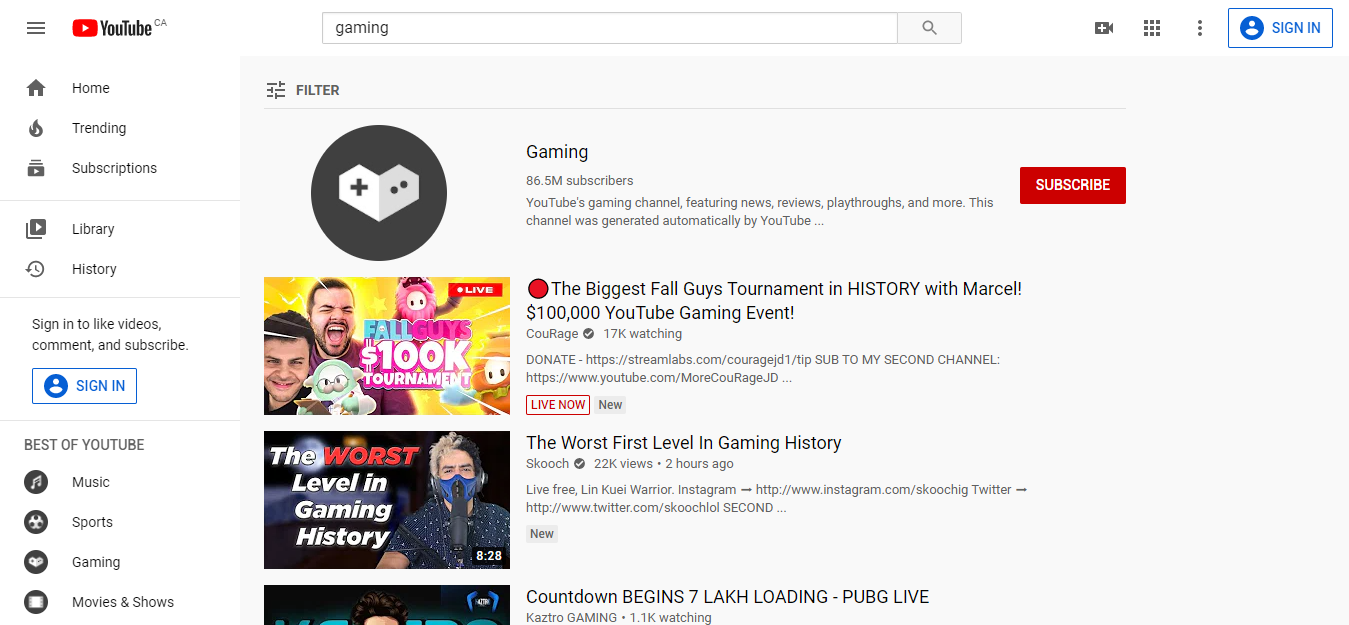Open Subscriptions from the sidebar
The image size is (1349, 625).
pos(120,168)
